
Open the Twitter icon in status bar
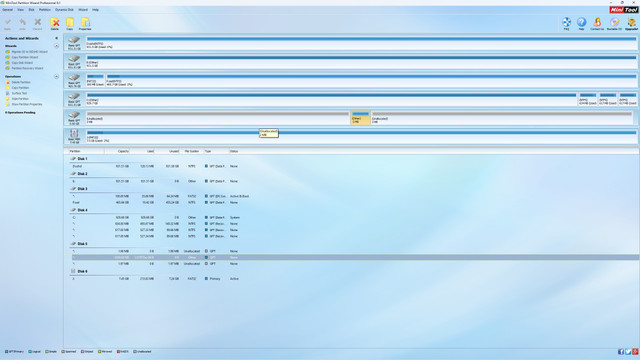coord(628,352)
